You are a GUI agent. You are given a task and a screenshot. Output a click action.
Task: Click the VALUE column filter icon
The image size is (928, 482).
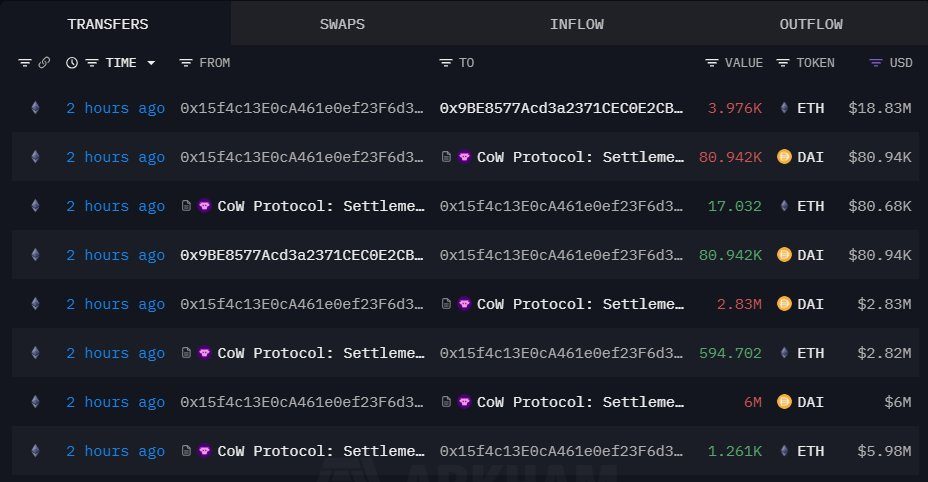click(712, 63)
